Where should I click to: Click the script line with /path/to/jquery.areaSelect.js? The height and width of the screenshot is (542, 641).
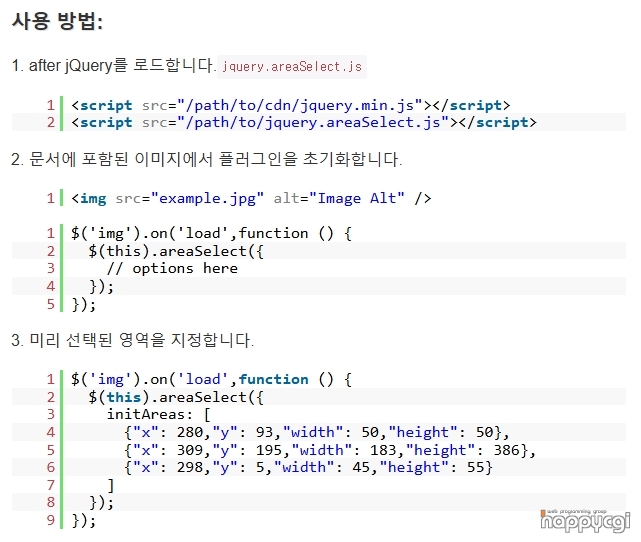304,123
